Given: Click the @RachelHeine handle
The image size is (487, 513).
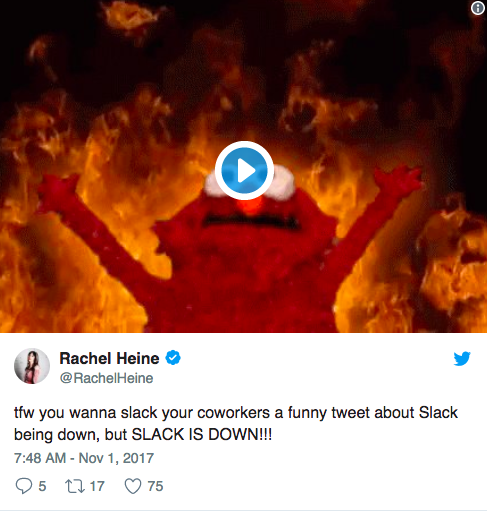Looking at the screenshot, I should tap(106, 378).
